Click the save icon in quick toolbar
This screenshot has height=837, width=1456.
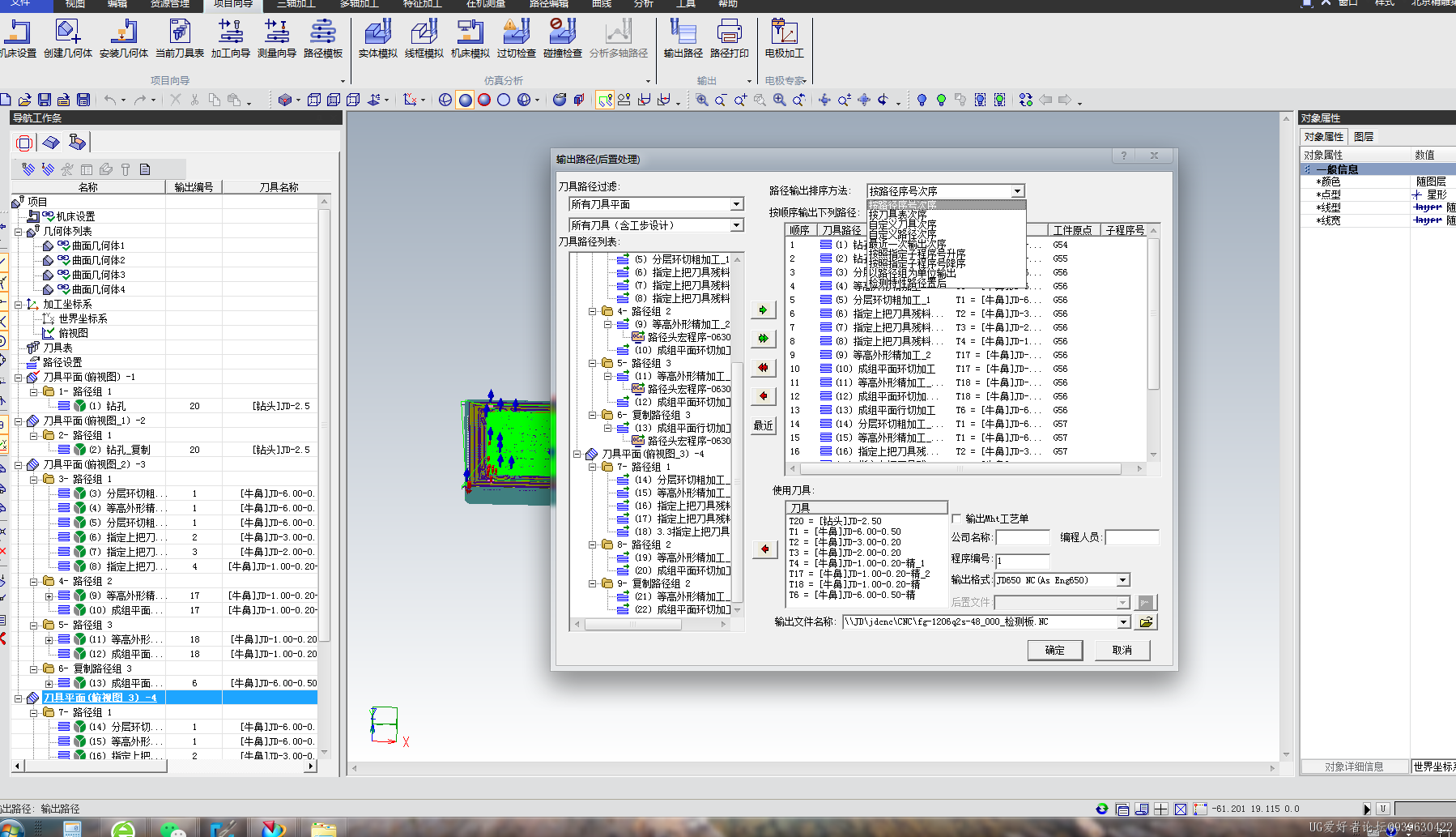pos(45,100)
